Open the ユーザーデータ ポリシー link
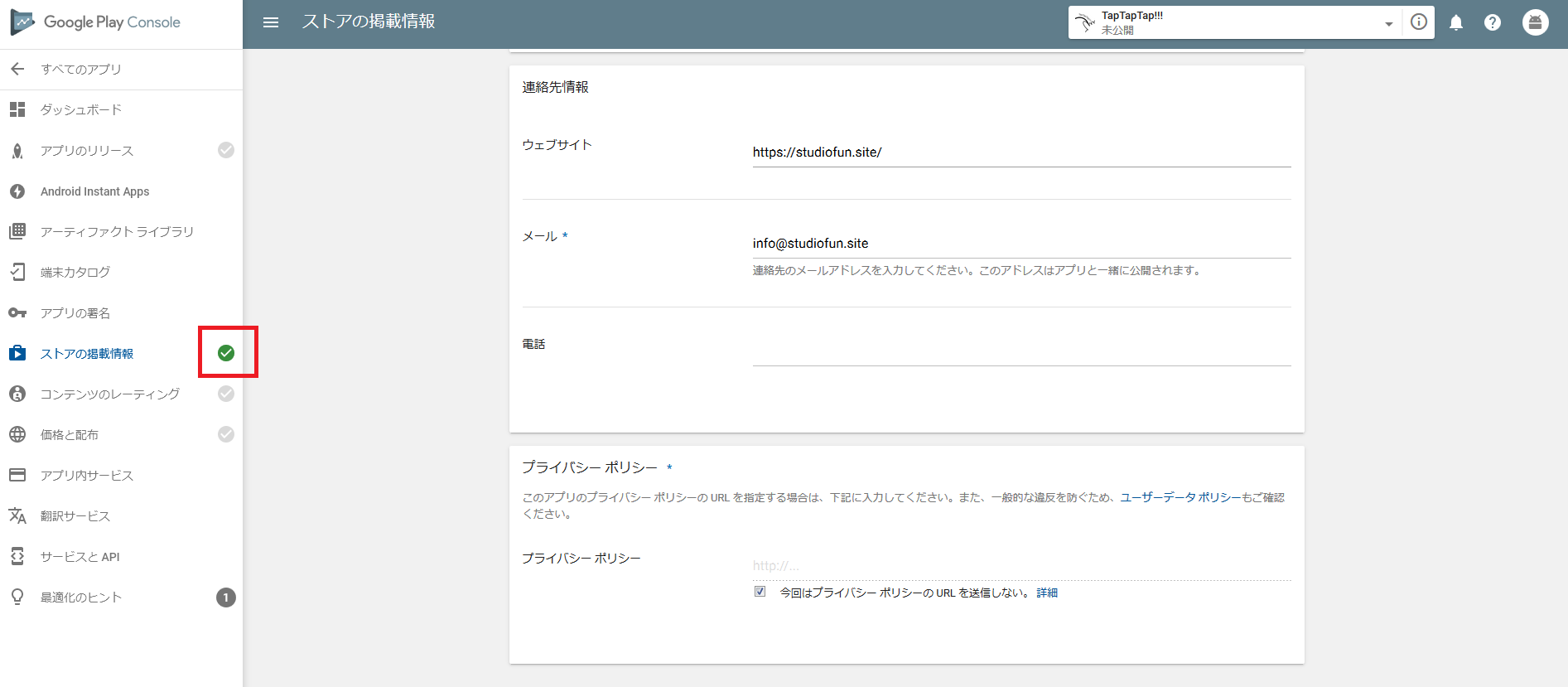Image resolution: width=1568 pixels, height=687 pixels. click(1180, 497)
